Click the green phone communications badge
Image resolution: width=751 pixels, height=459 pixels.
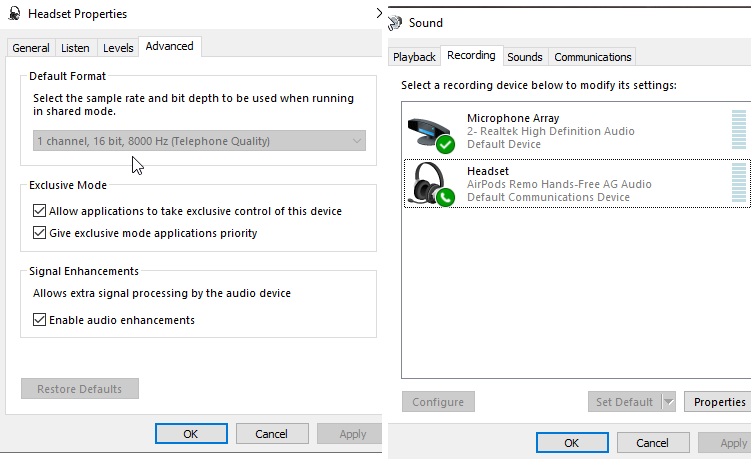[x=445, y=197]
